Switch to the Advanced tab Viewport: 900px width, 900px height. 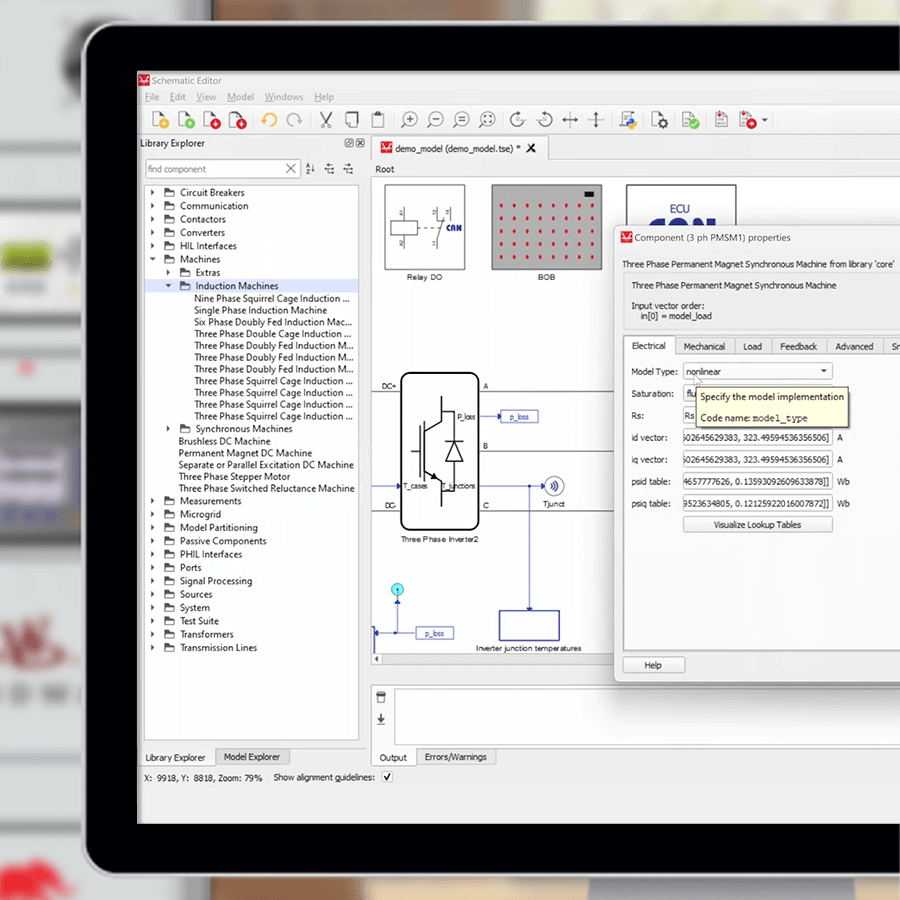click(854, 346)
